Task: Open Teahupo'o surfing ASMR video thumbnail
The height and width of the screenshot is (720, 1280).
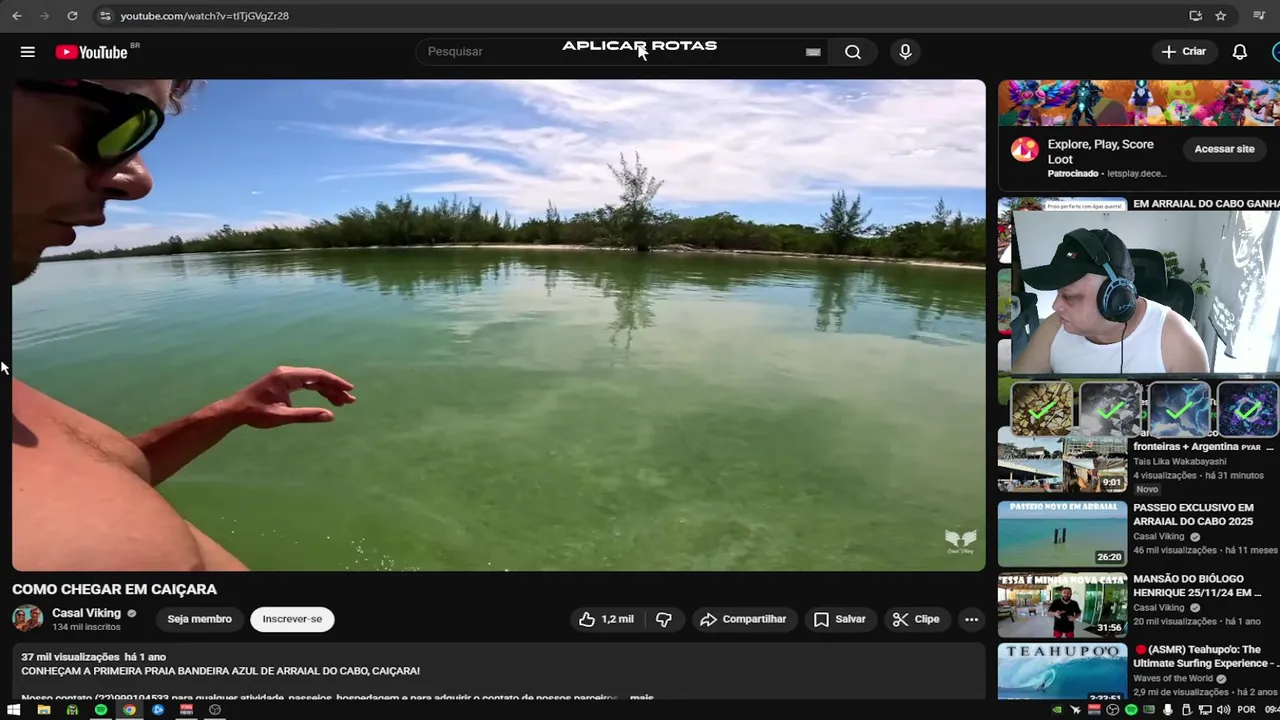Action: point(1062,672)
